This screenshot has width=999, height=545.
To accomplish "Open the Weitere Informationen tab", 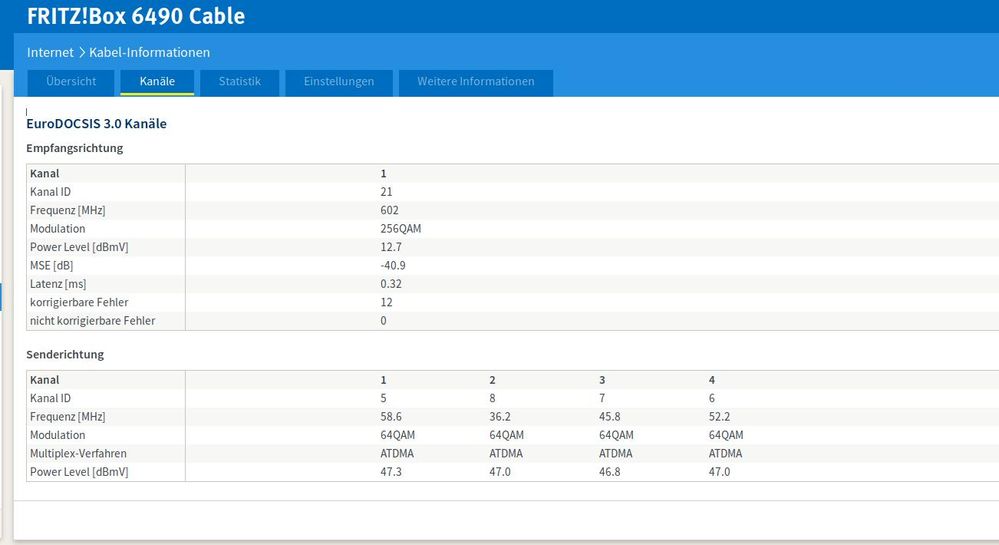I will 476,82.
